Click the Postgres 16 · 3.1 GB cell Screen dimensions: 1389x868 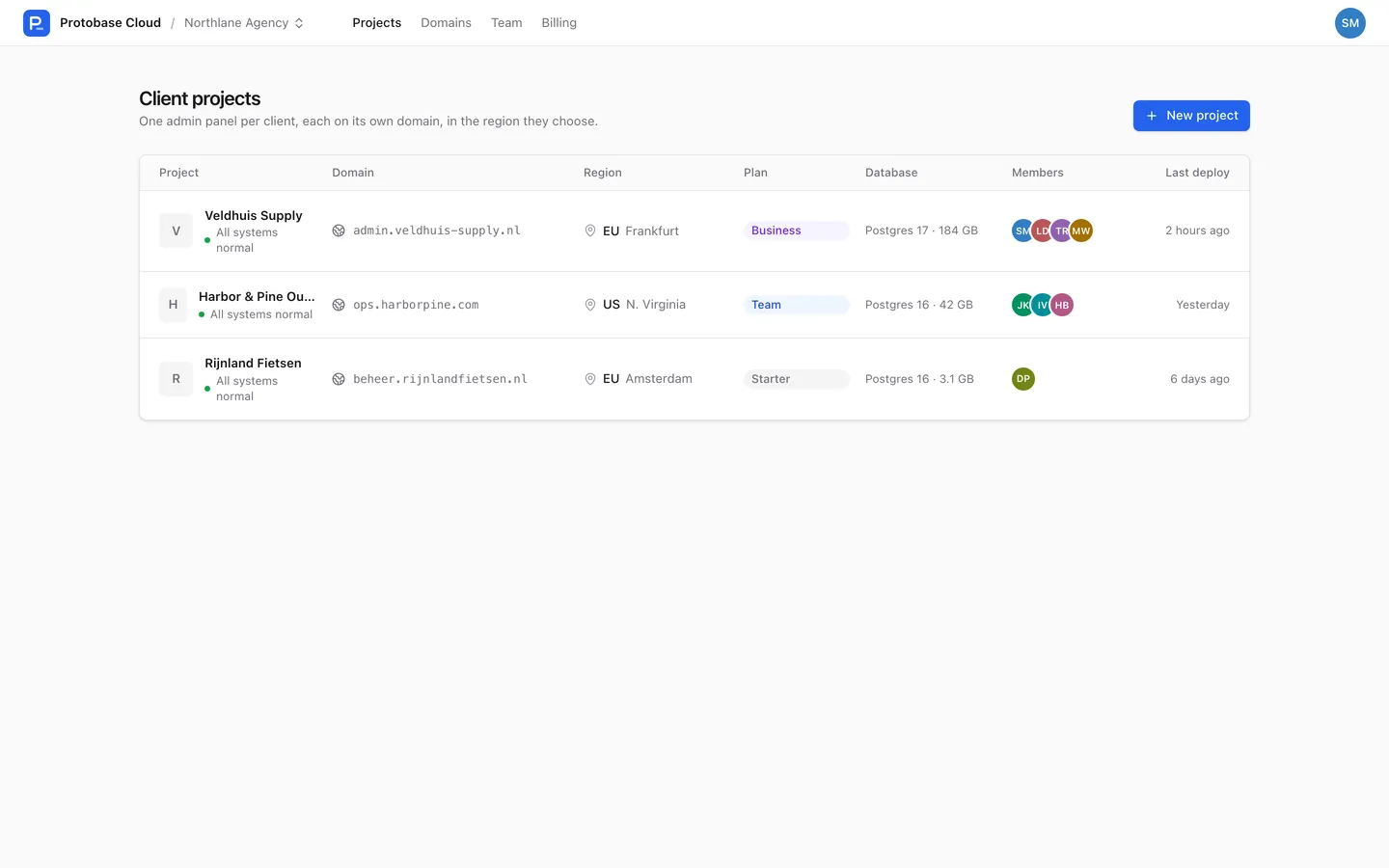919,379
